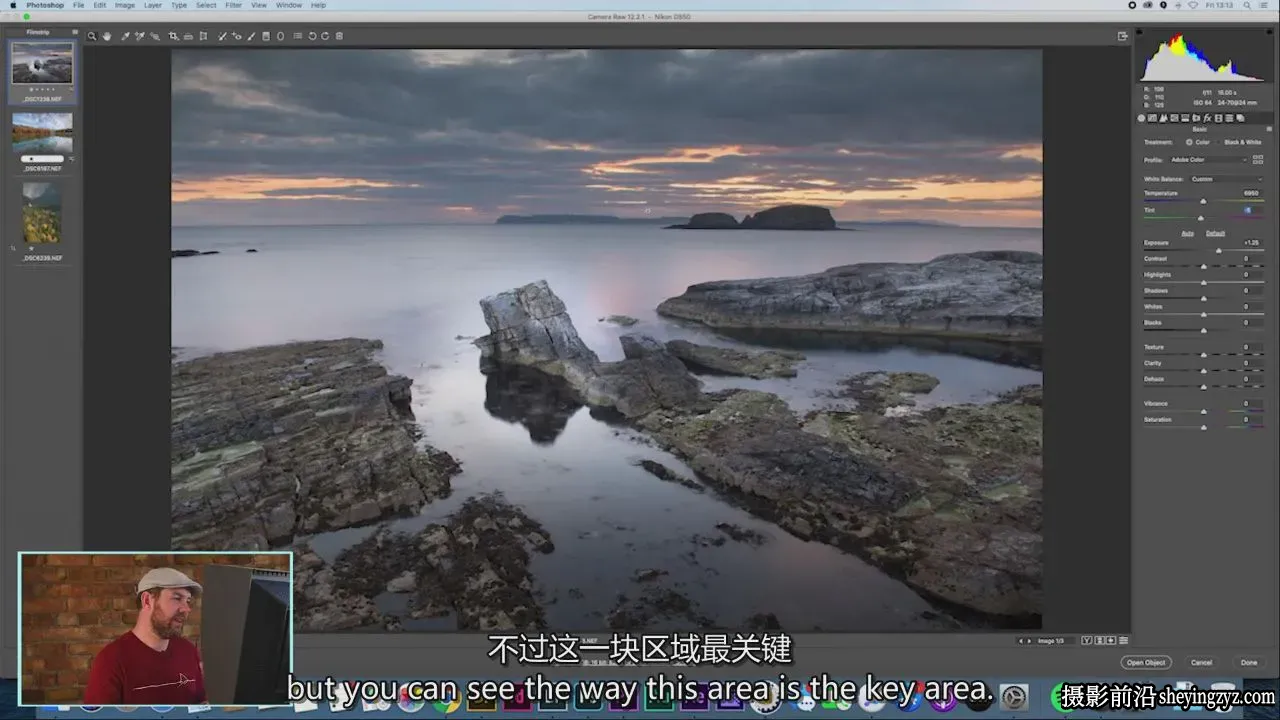
Task: Open the Layer menu
Action: coord(152,5)
